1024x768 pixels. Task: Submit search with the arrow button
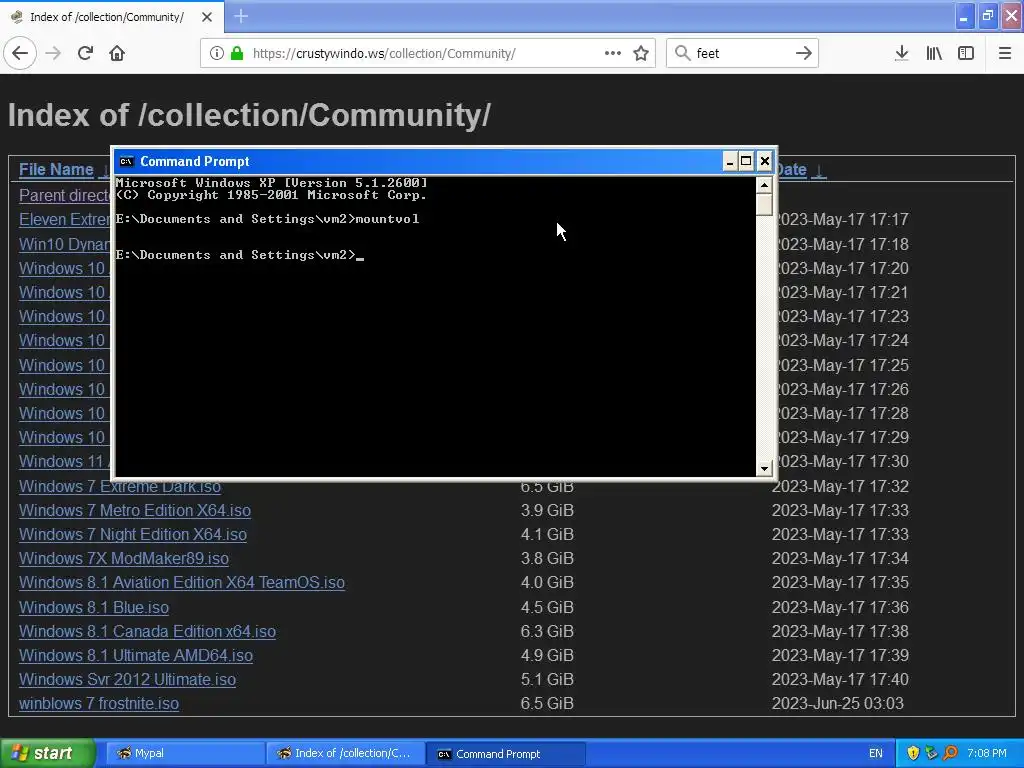click(803, 53)
